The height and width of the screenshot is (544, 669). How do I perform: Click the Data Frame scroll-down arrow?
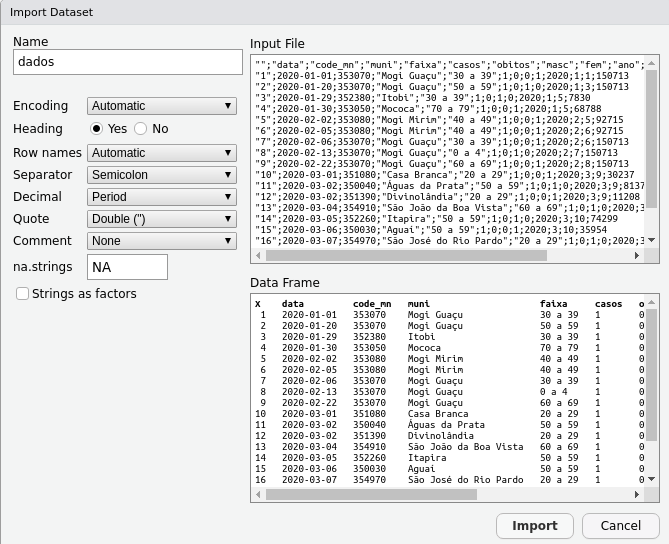coord(652,480)
